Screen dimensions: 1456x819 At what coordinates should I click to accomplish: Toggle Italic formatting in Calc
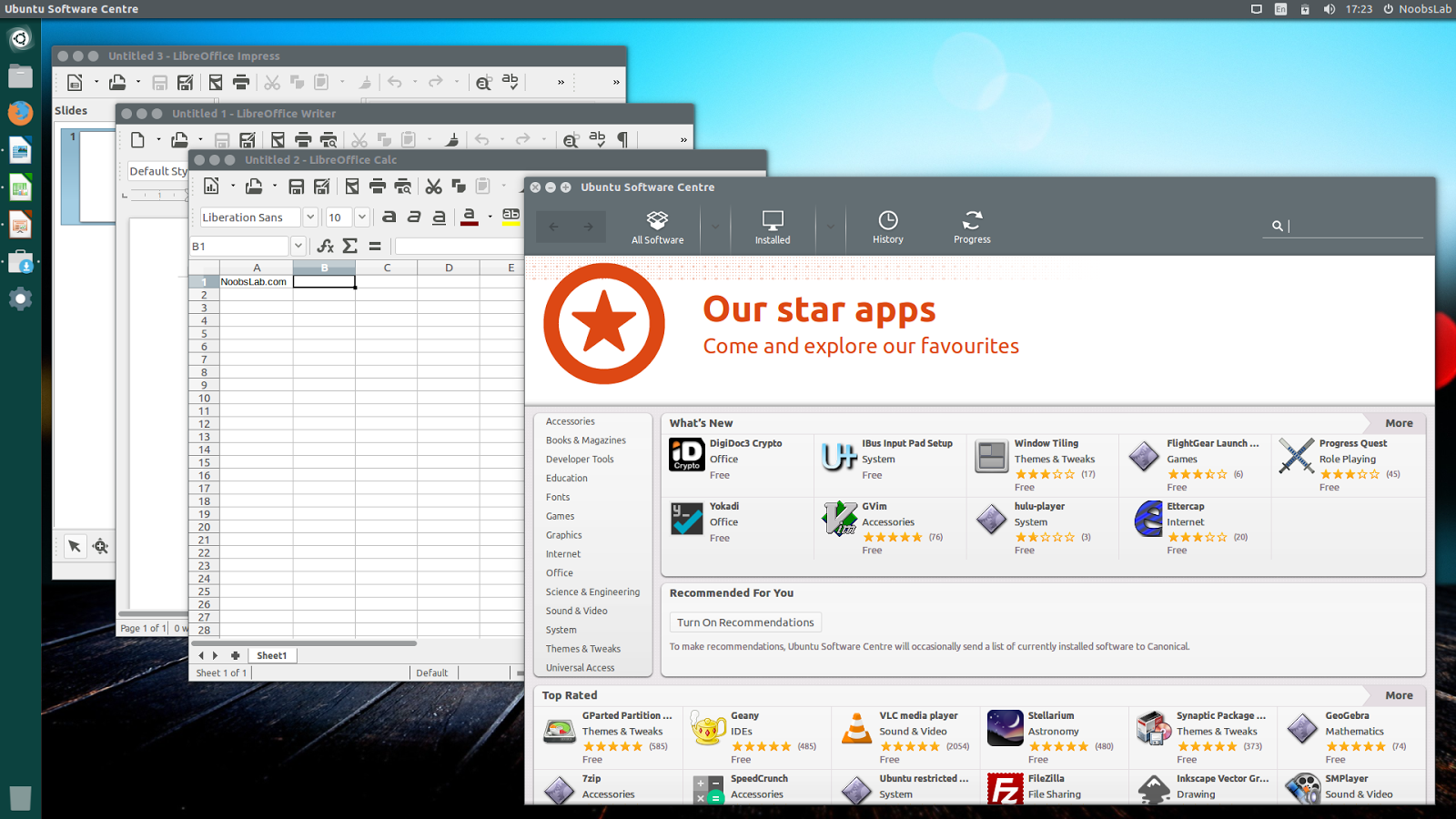click(414, 217)
